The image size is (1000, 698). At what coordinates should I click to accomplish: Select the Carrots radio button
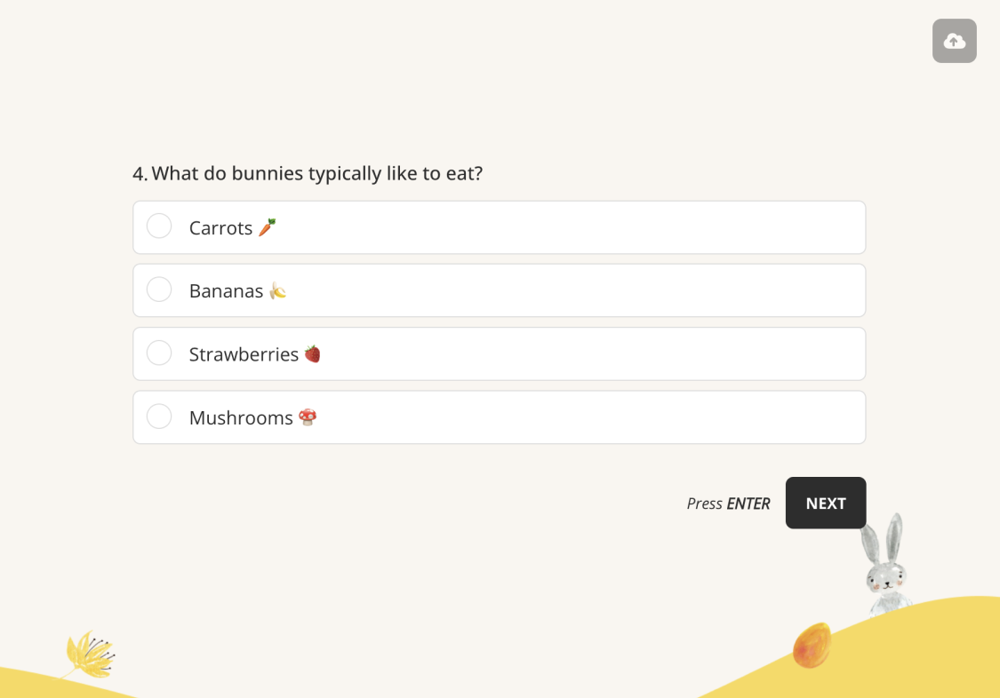(159, 226)
